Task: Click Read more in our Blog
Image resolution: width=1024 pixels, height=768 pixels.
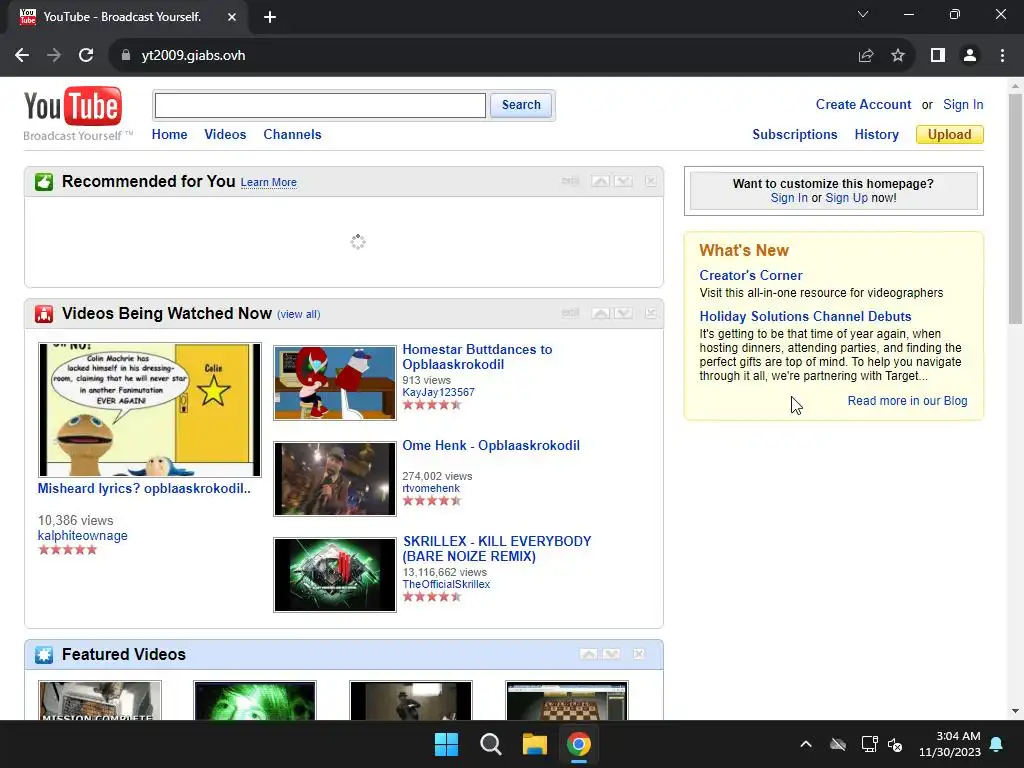Action: [907, 401]
